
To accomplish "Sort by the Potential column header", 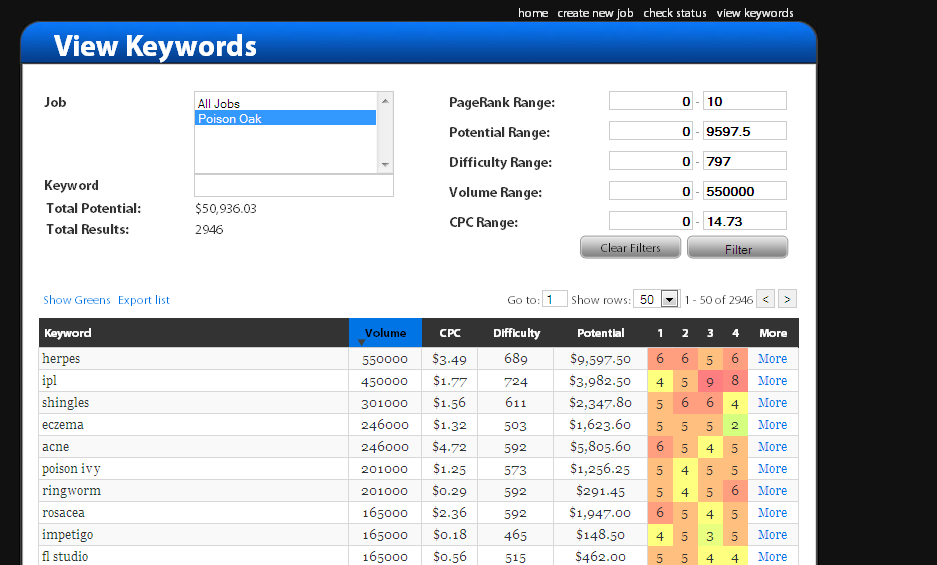I will point(601,333).
